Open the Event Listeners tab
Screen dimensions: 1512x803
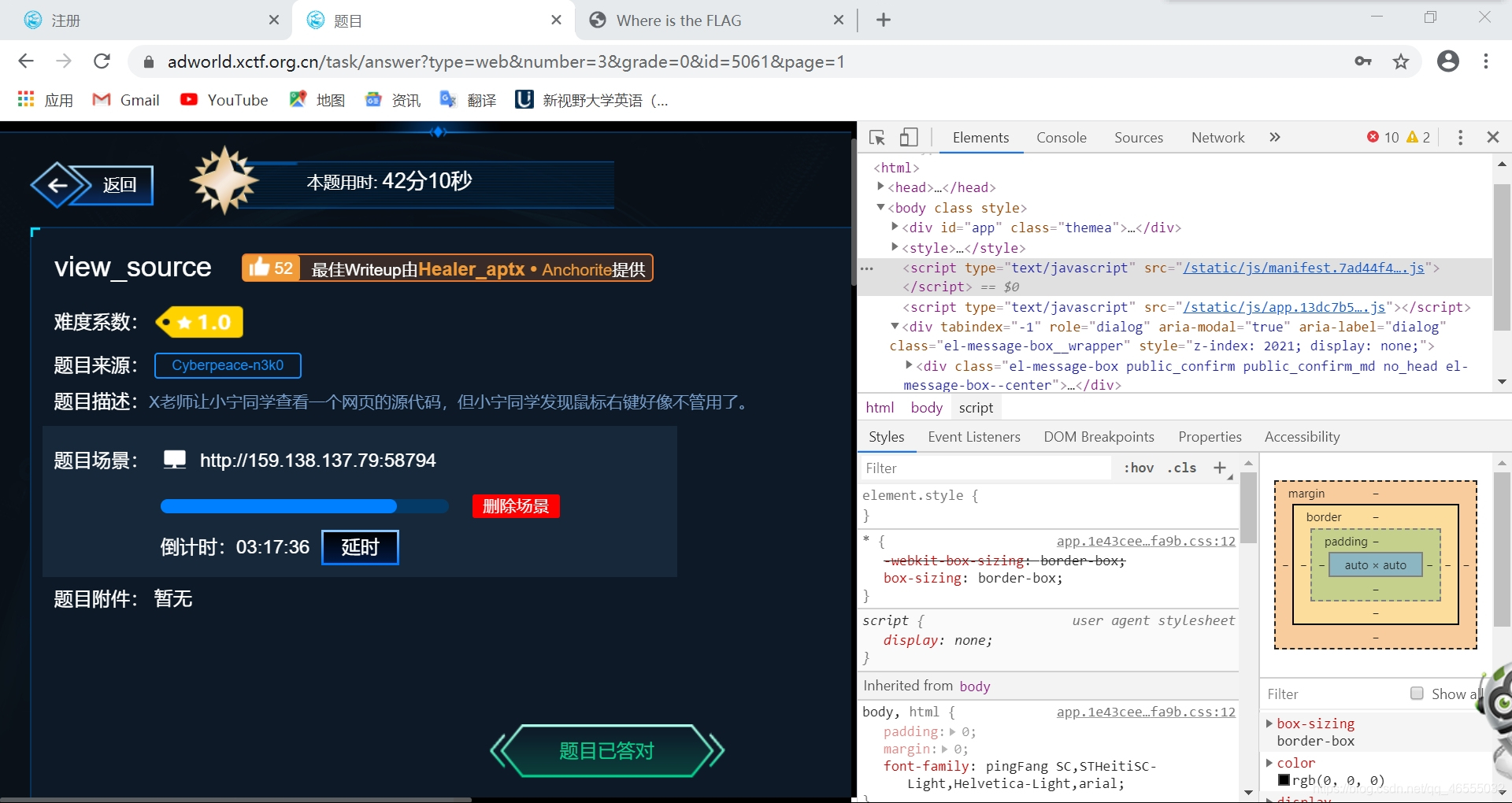pyautogui.click(x=974, y=437)
